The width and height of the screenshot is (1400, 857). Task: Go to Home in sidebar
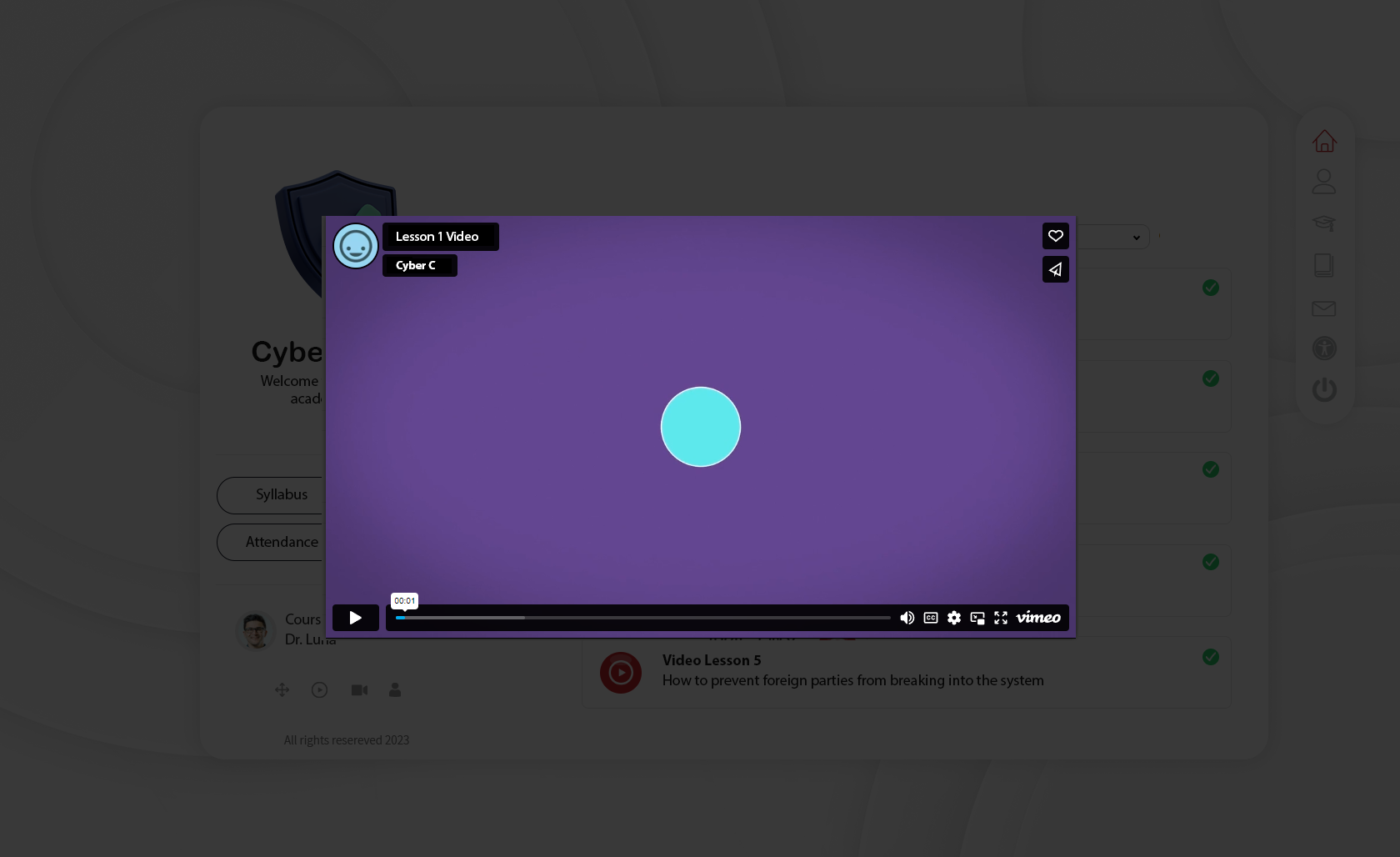pos(1324,141)
